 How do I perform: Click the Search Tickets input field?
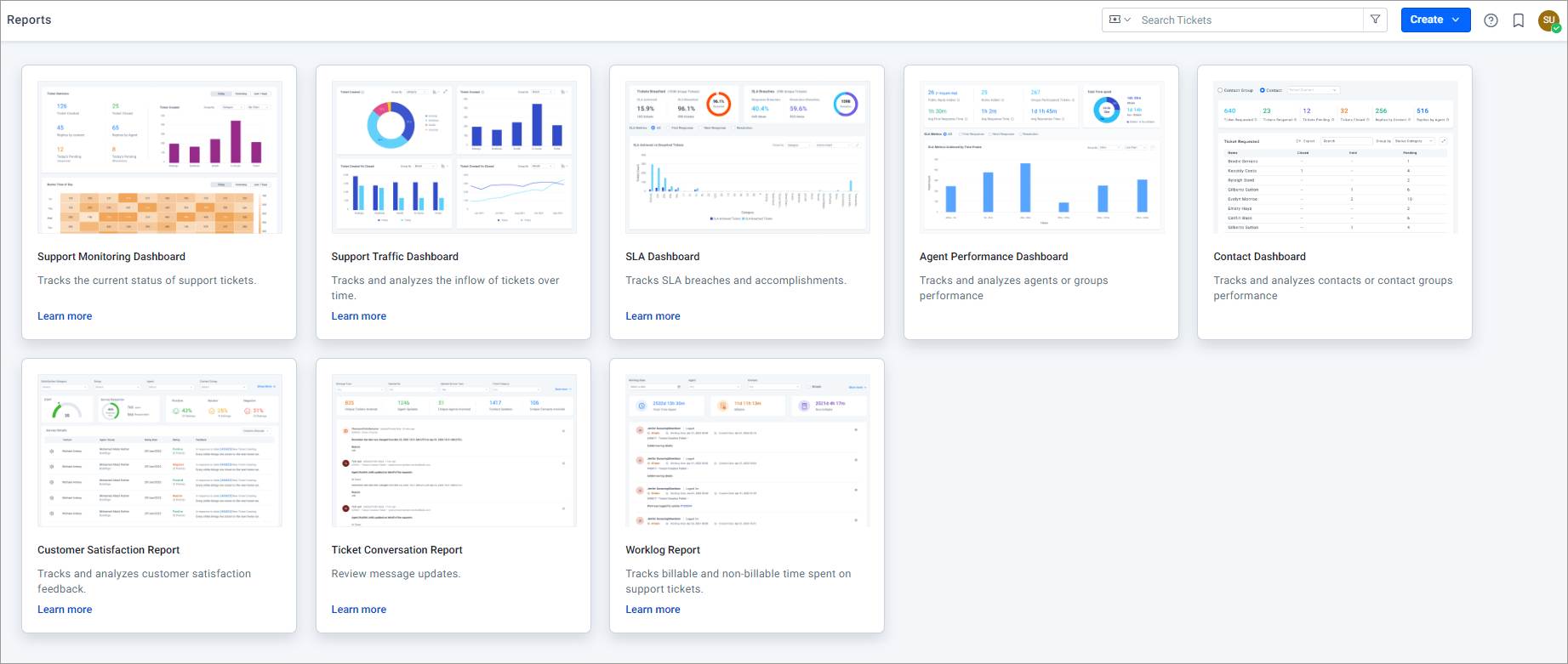point(1248,20)
